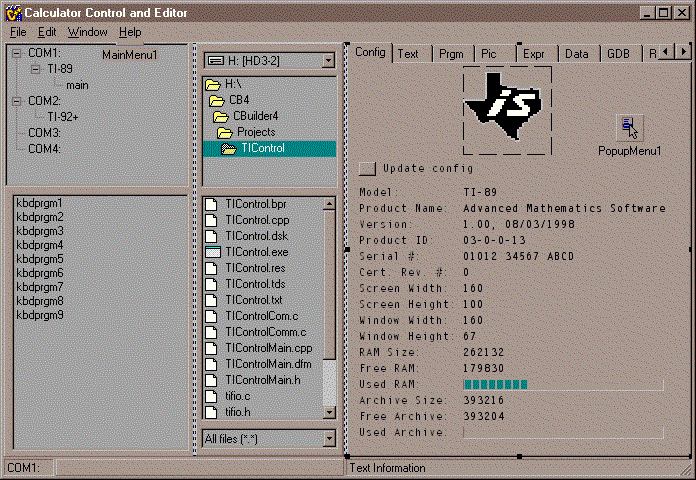Select kbdprgm8 in the program list
The image size is (696, 480).
40,301
